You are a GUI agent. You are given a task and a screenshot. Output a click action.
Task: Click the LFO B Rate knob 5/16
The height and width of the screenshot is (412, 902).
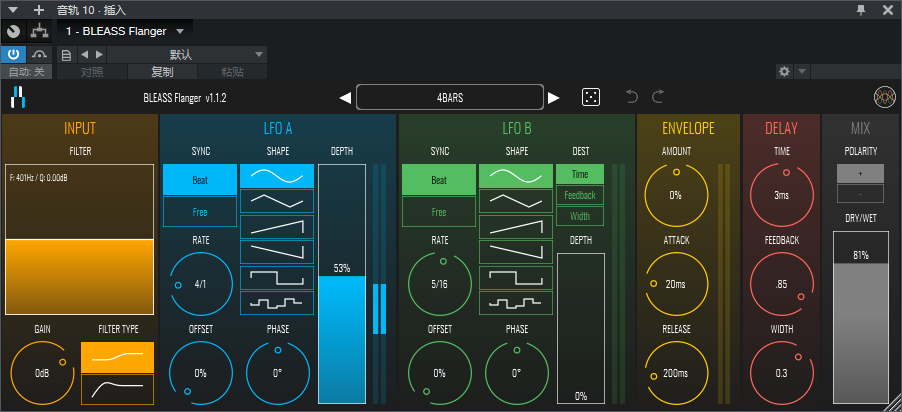click(x=439, y=284)
